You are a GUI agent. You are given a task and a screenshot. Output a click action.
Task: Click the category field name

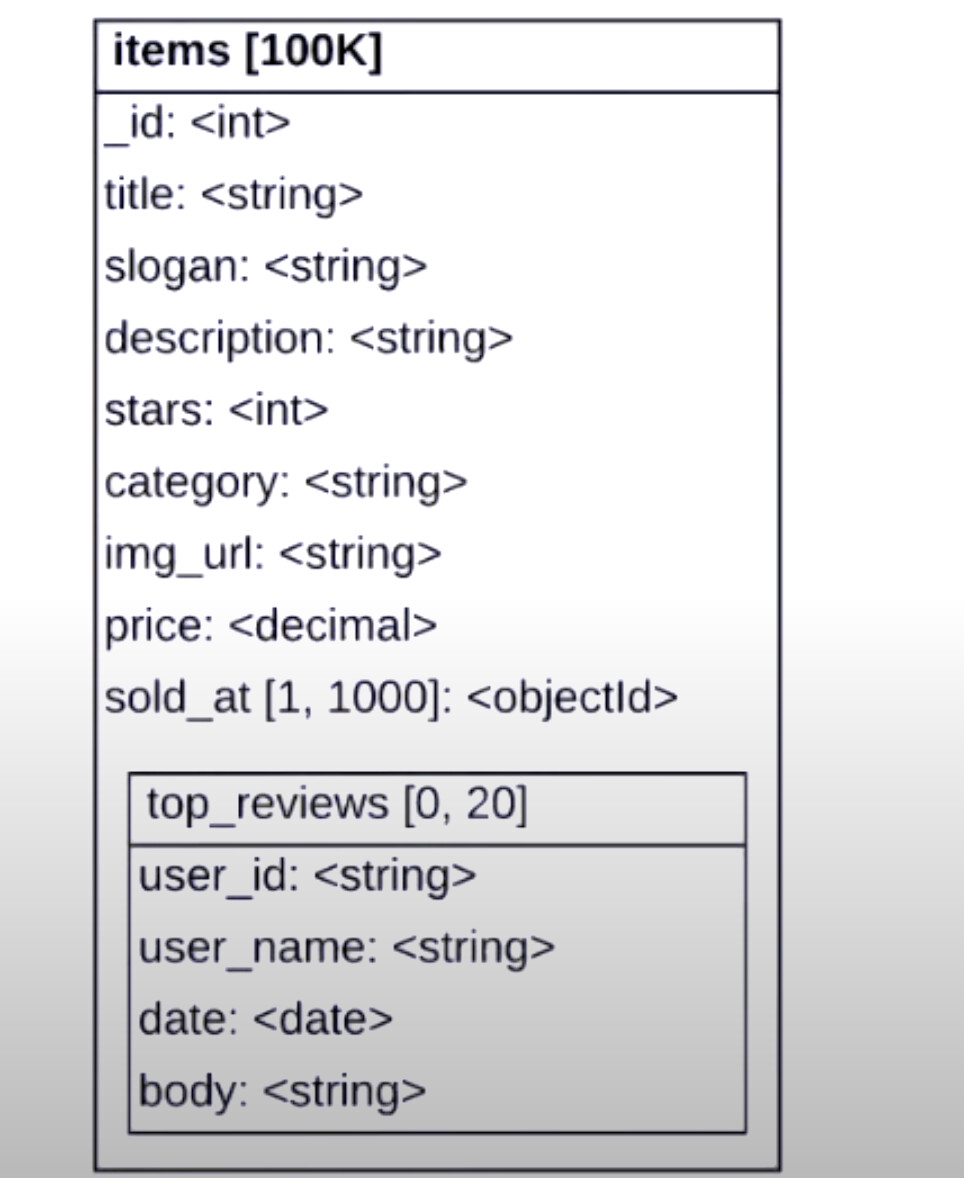[195, 483]
